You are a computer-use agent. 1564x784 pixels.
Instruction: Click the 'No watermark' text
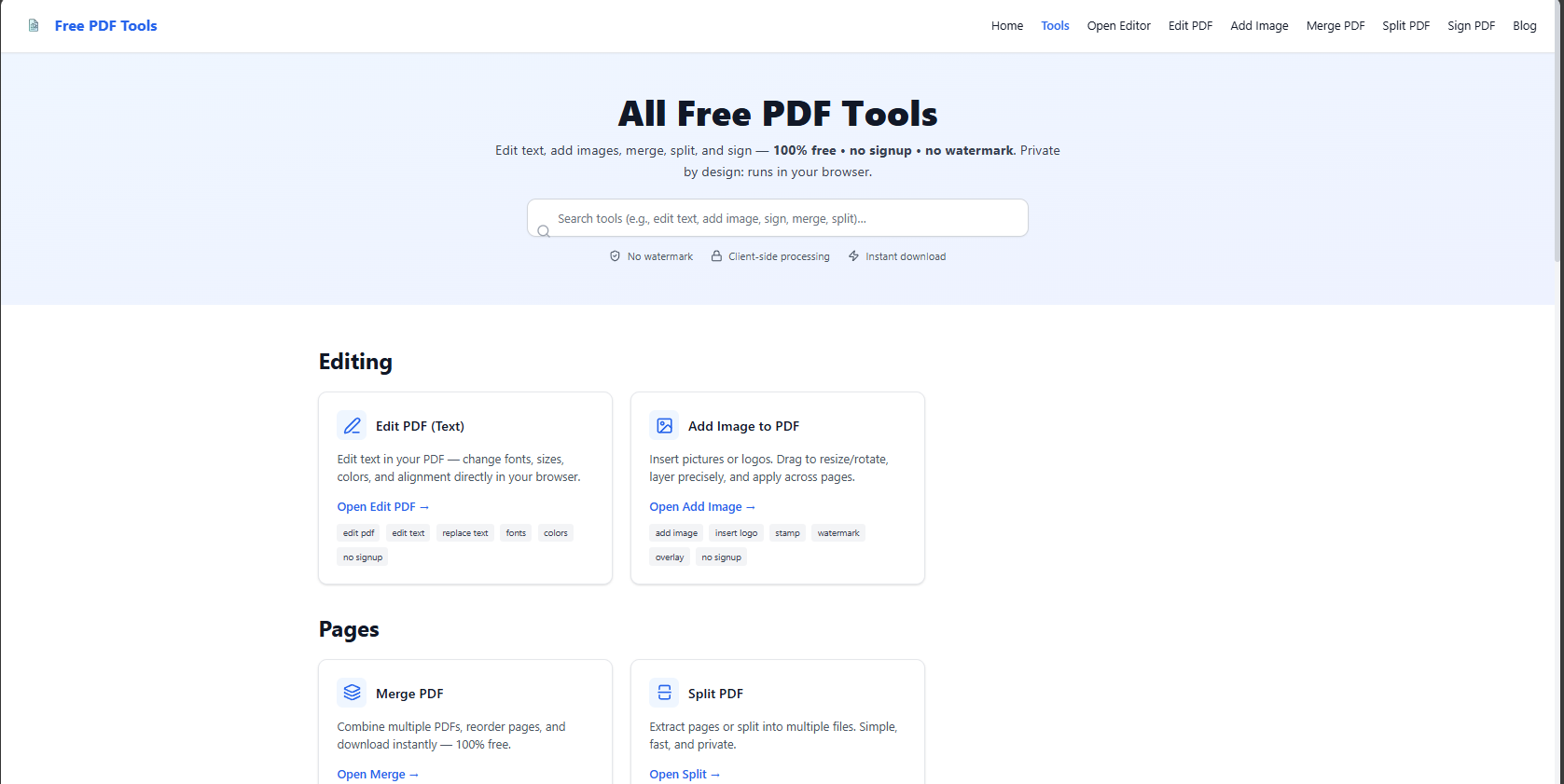(x=660, y=256)
